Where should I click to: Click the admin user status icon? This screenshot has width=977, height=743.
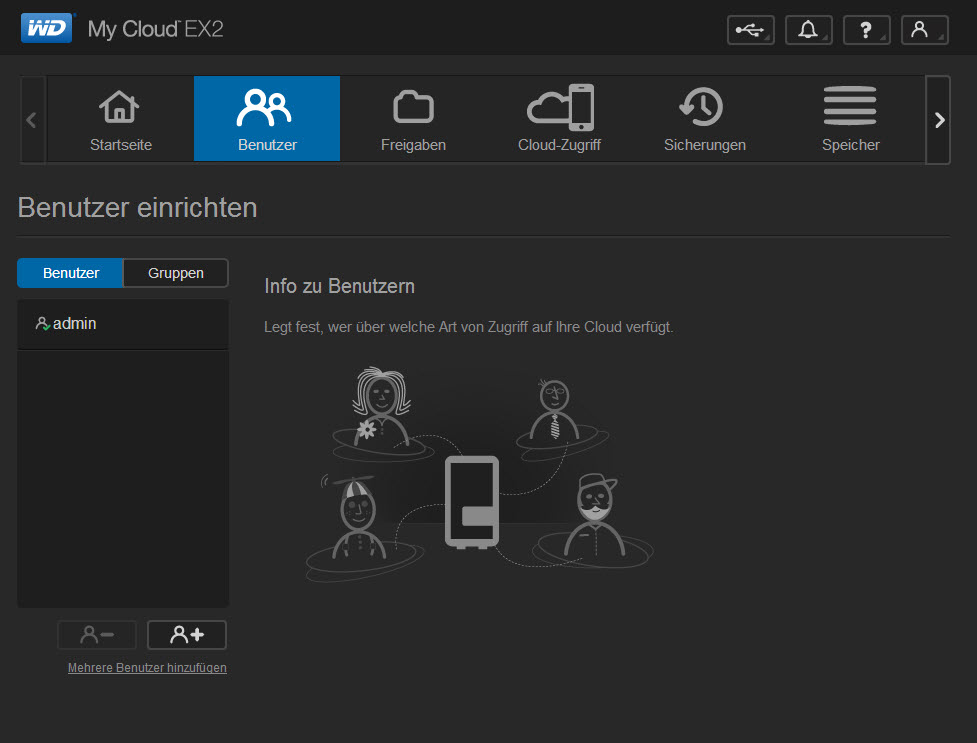[x=42, y=324]
